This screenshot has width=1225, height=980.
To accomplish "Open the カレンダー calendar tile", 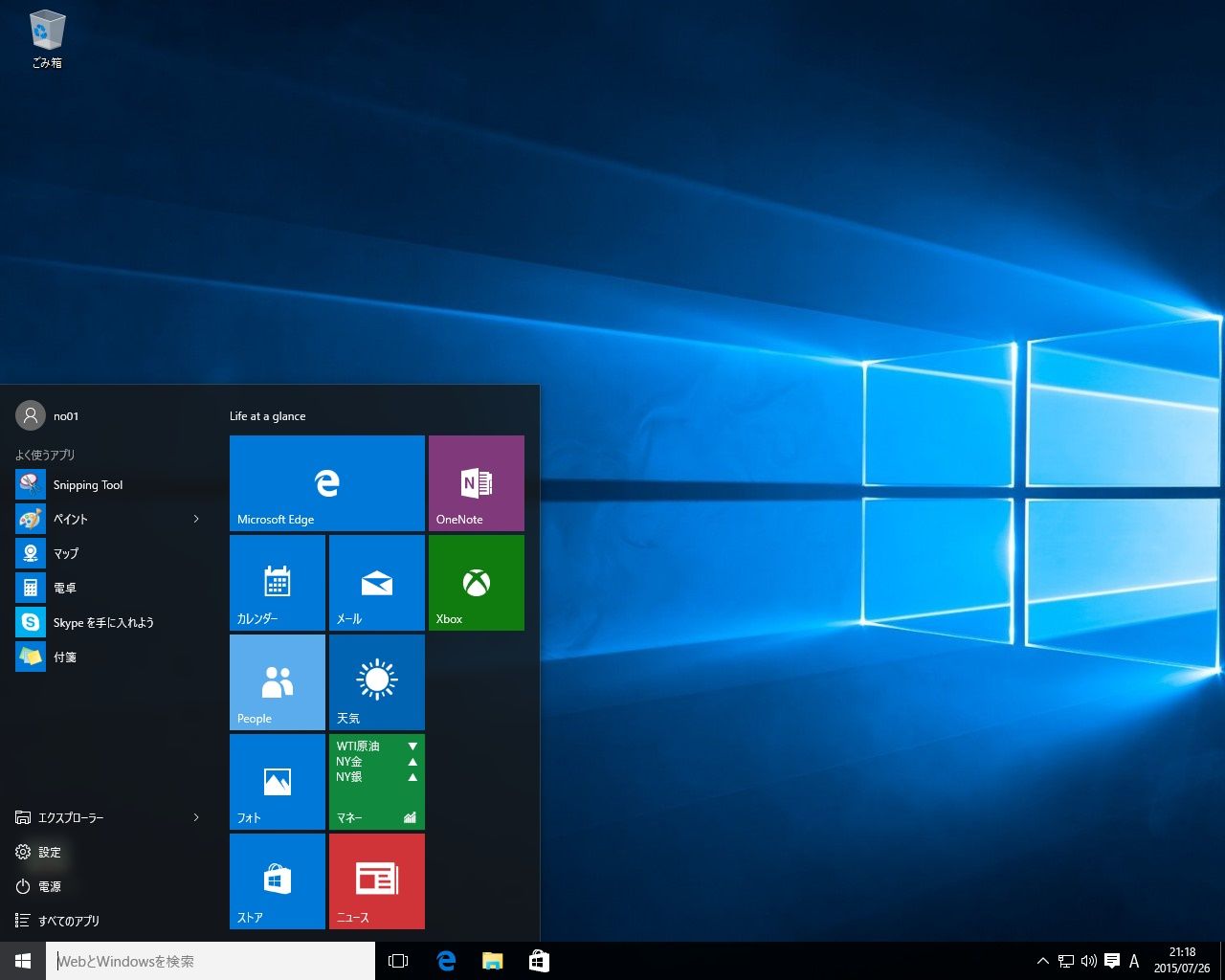I will click(278, 583).
